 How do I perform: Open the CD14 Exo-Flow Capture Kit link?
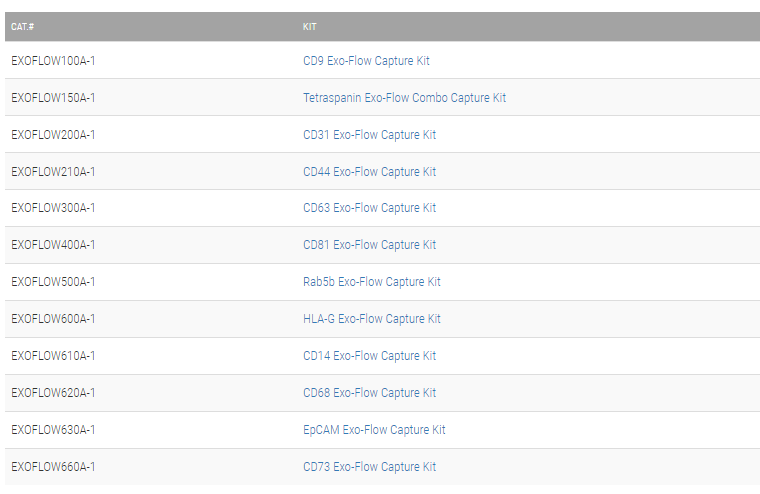point(369,356)
